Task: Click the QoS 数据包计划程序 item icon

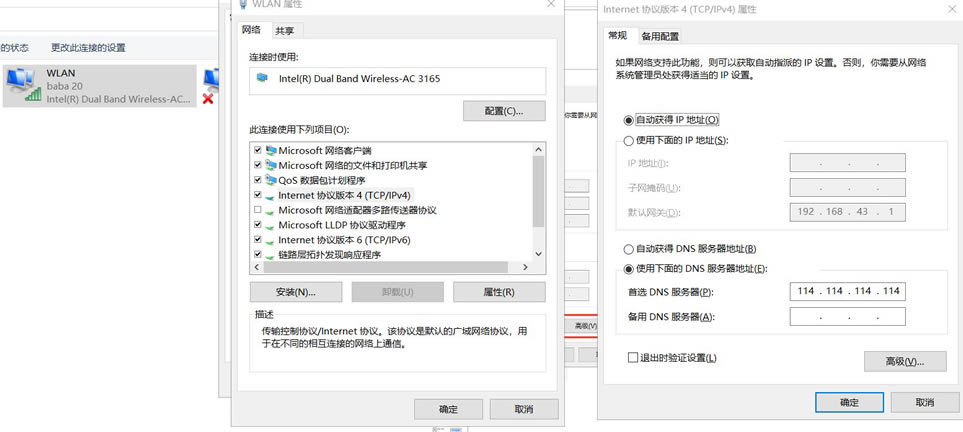Action: pos(271,180)
